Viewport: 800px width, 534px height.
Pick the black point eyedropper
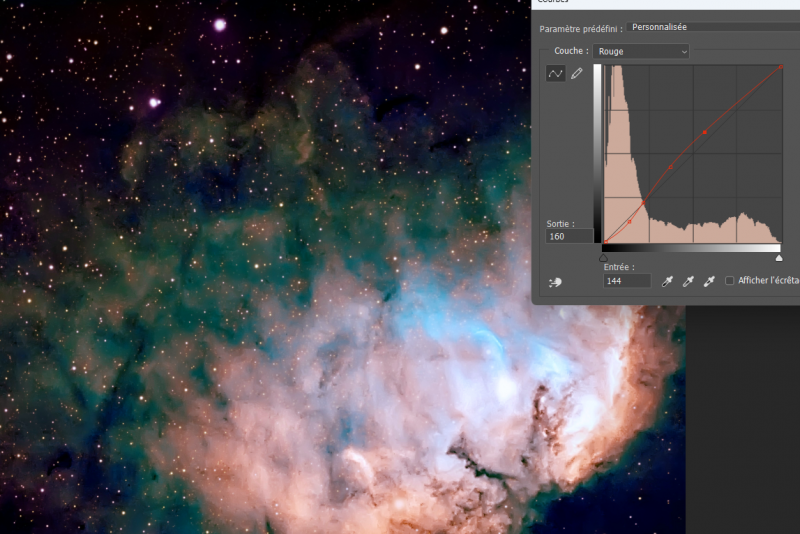click(667, 281)
